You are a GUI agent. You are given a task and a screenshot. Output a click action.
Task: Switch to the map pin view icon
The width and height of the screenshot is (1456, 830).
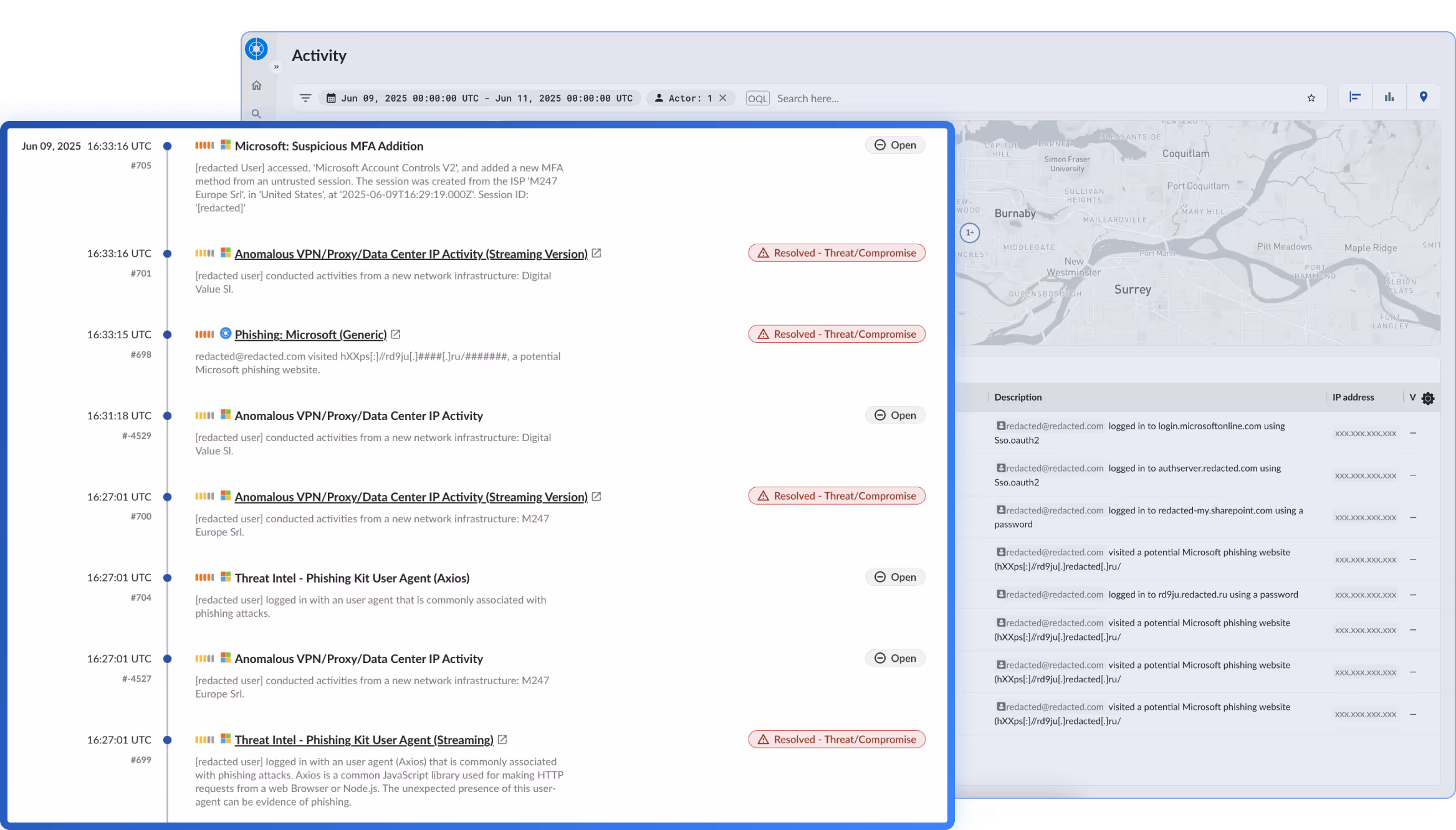[1424, 97]
